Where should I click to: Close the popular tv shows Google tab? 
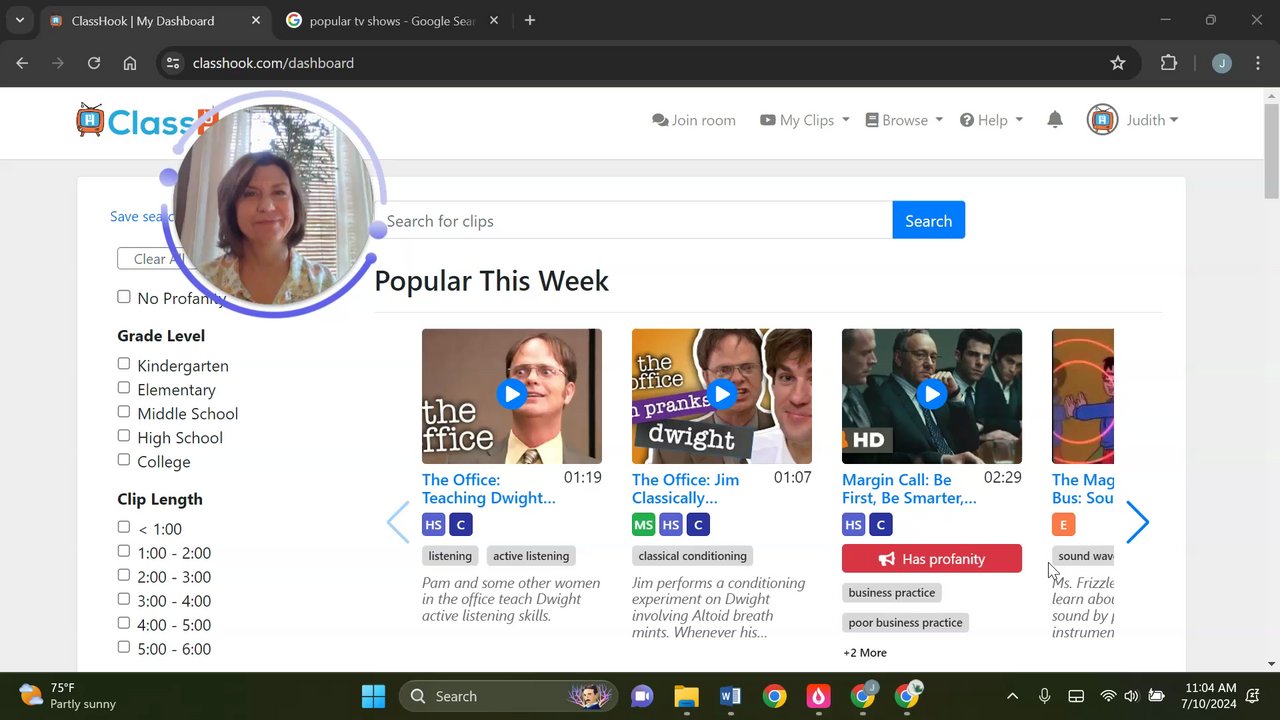[493, 20]
